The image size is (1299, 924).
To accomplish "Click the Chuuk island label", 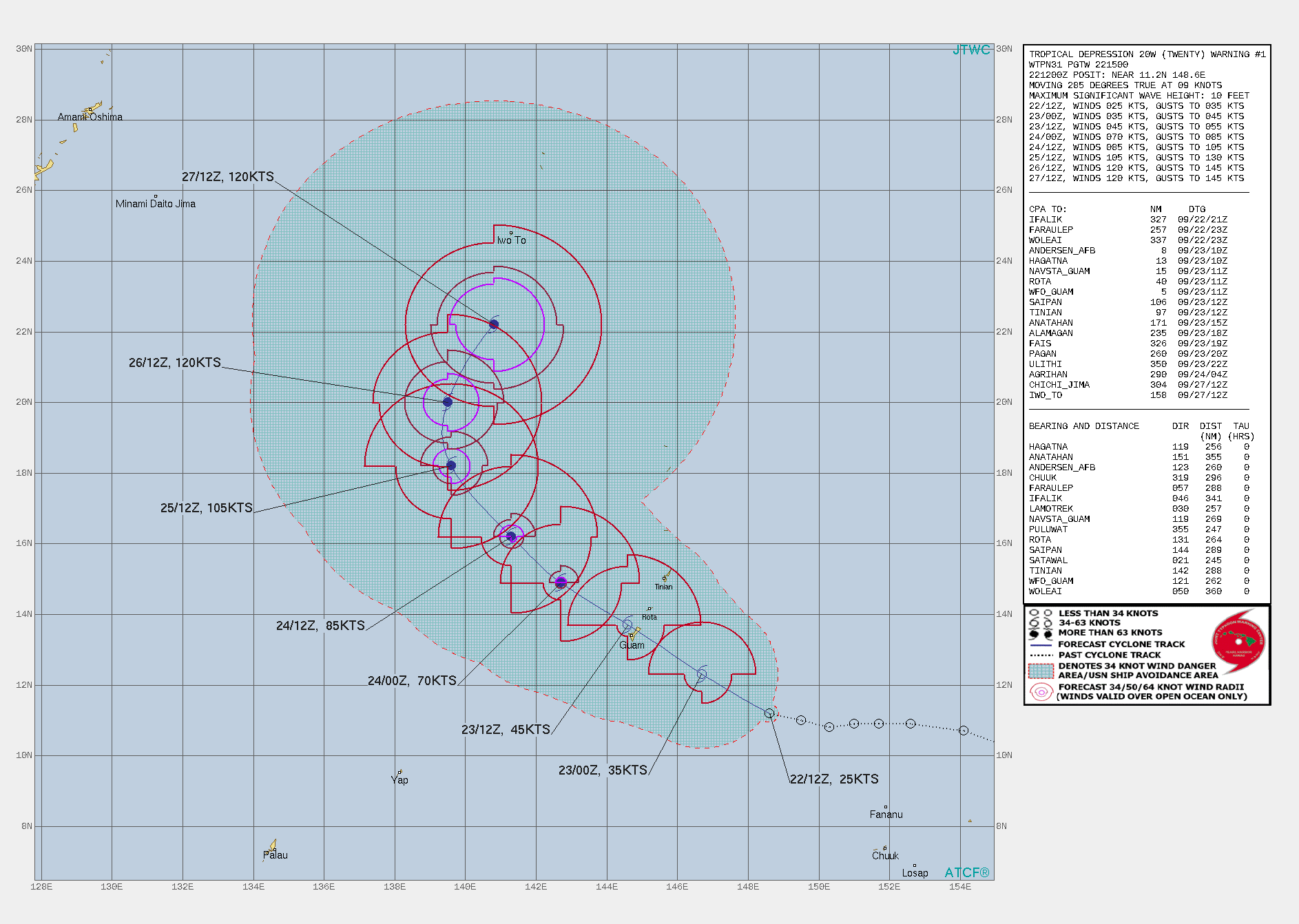I will pos(885,856).
